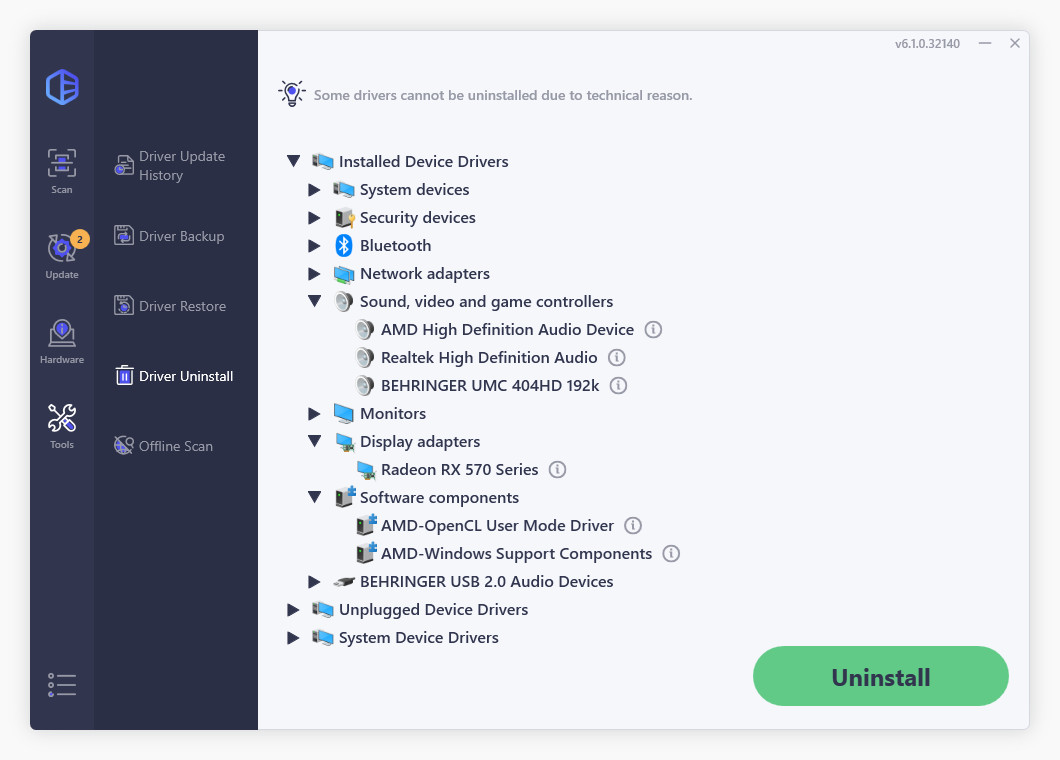Click the info icon beside BEHRINGER UMC 404HD 192k
1060x760 pixels.
[x=618, y=385]
